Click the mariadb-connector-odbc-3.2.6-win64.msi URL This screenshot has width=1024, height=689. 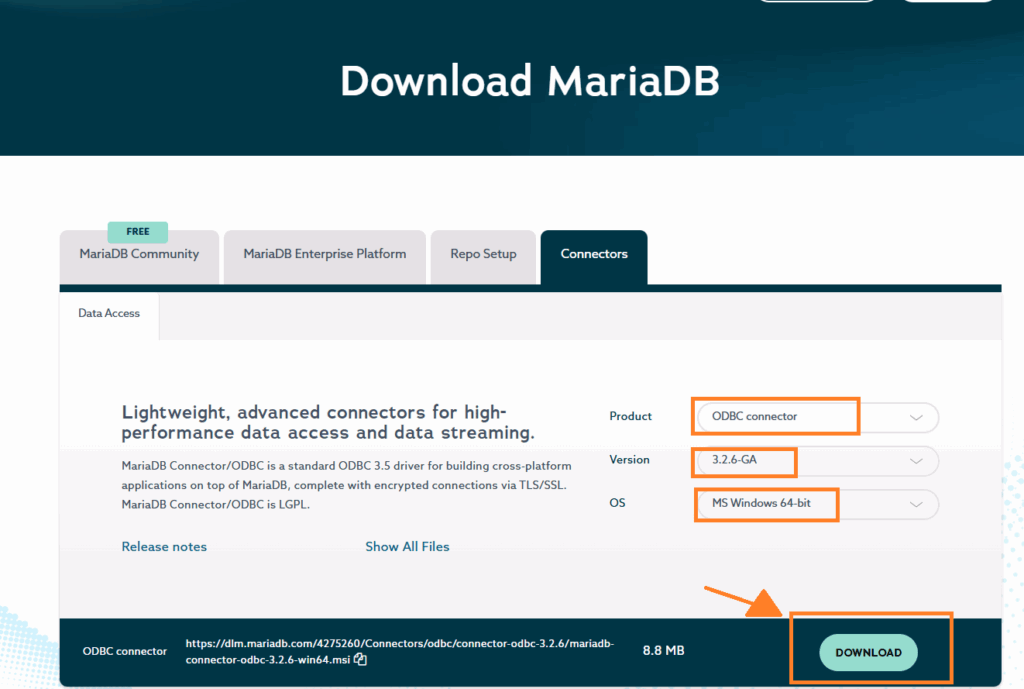(400, 651)
